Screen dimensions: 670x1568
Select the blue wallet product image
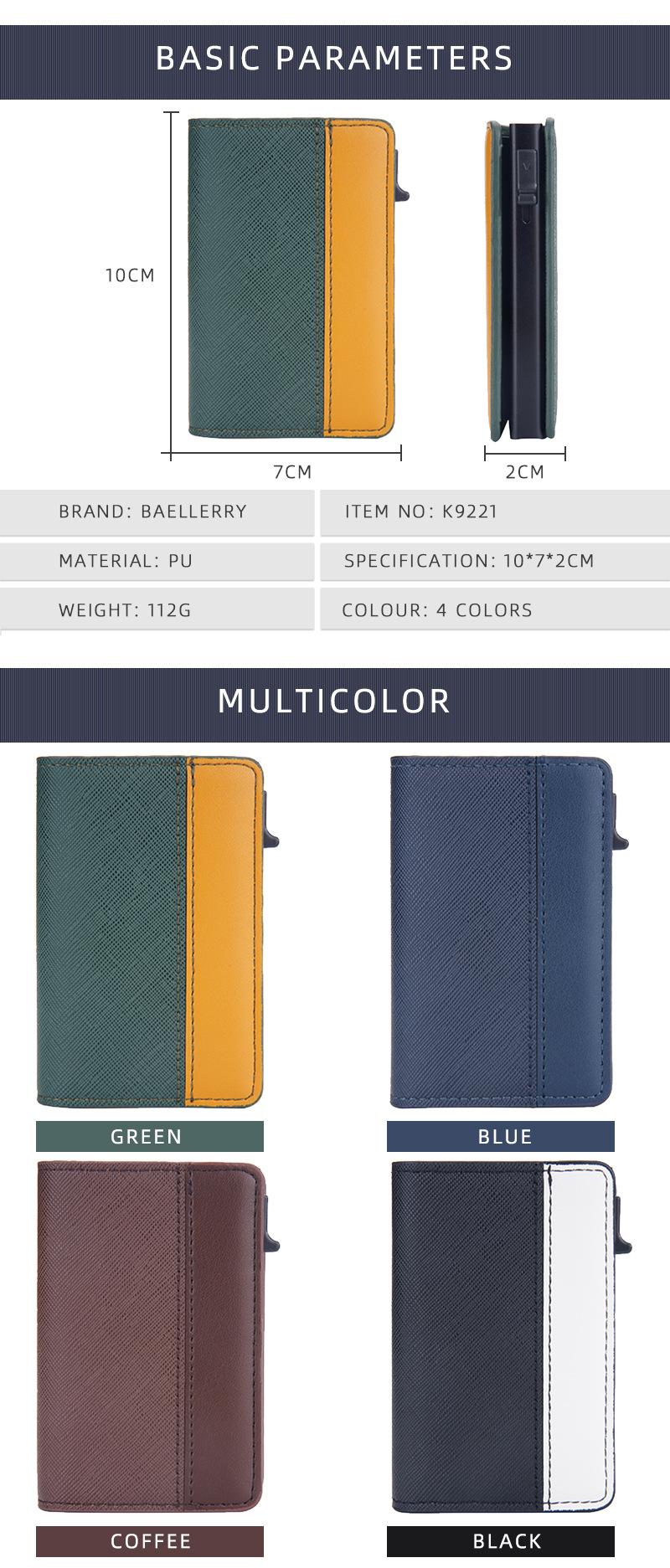coord(508,932)
